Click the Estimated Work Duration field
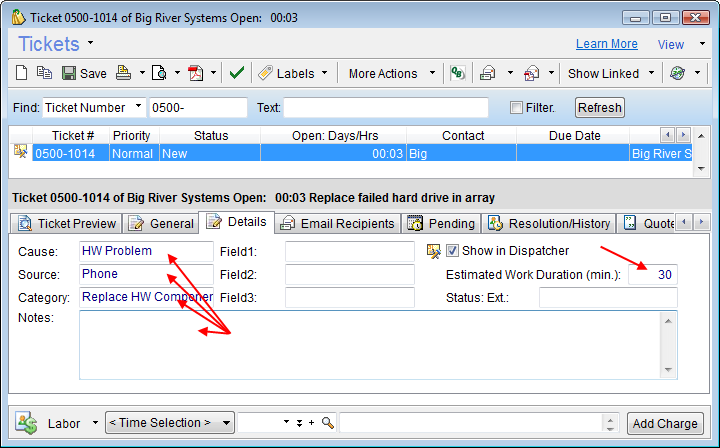This screenshot has height=448, width=720. (x=652, y=274)
